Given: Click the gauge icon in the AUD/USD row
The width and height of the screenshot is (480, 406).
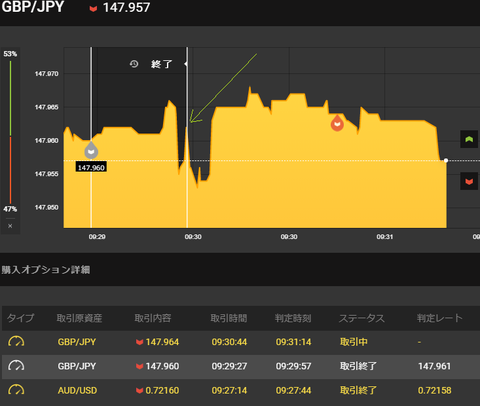Looking at the screenshot, I should [x=16, y=390].
